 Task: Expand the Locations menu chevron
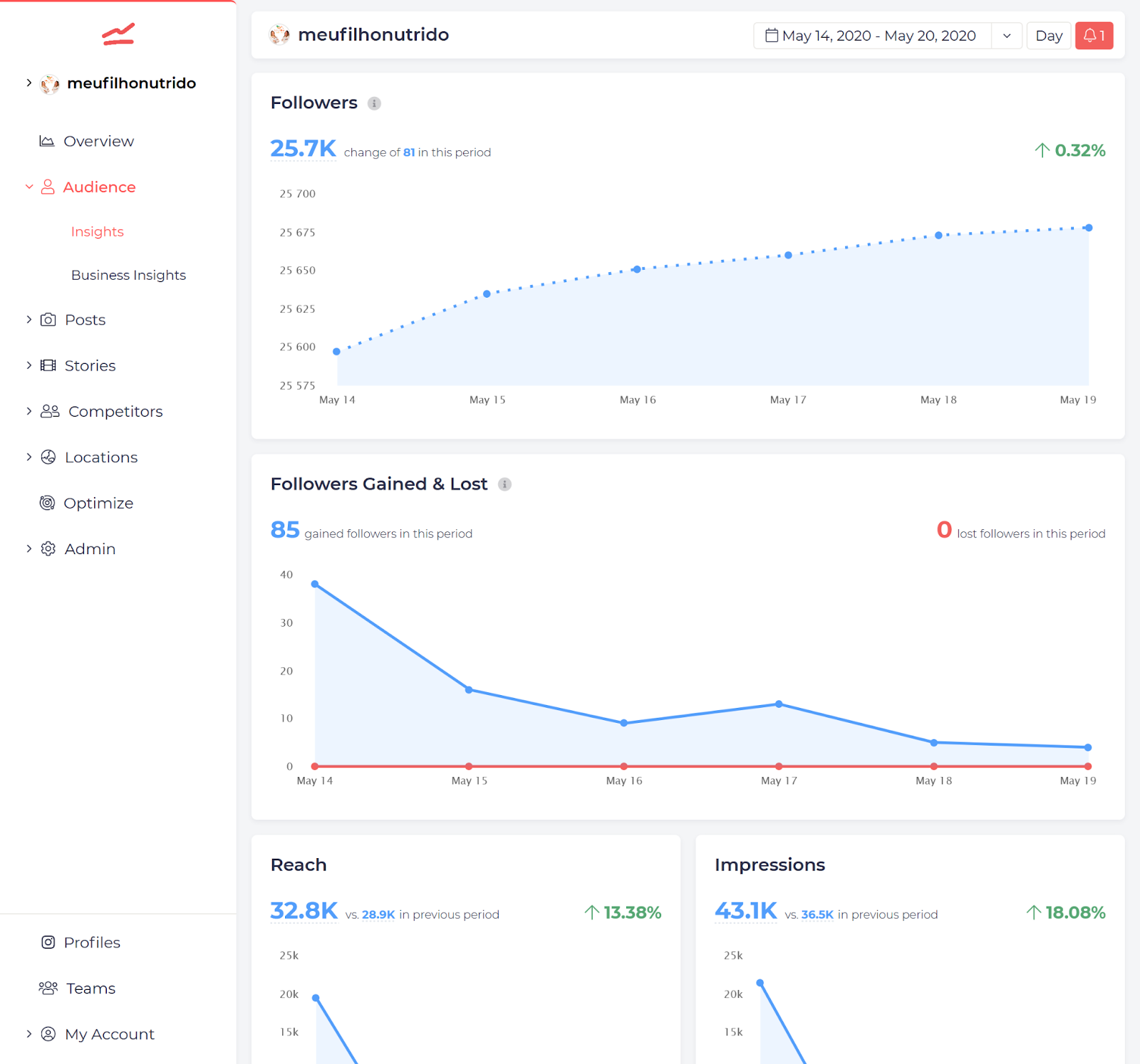tap(29, 457)
